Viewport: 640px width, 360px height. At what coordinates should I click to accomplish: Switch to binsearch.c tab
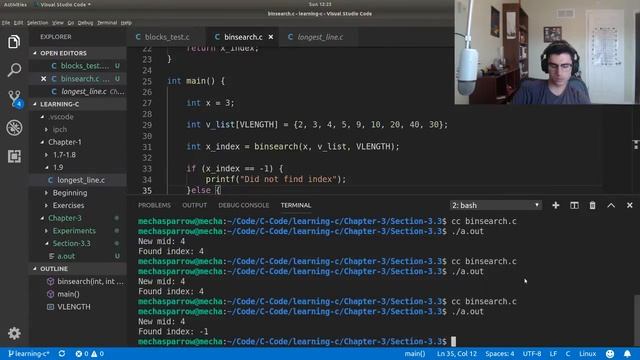click(243, 37)
